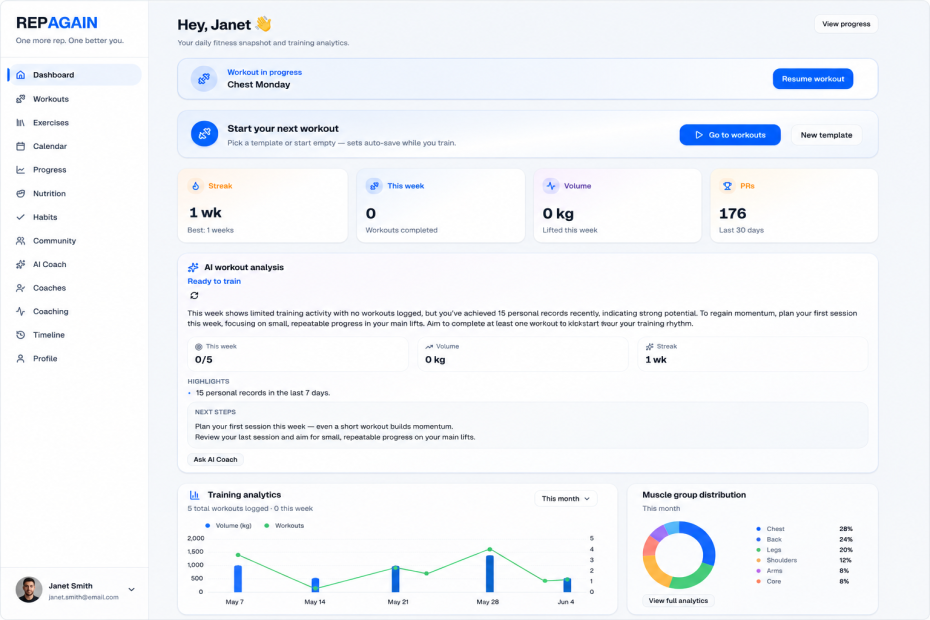Click the View full analytics button
Viewport: 930px width, 620px height.
(x=678, y=600)
